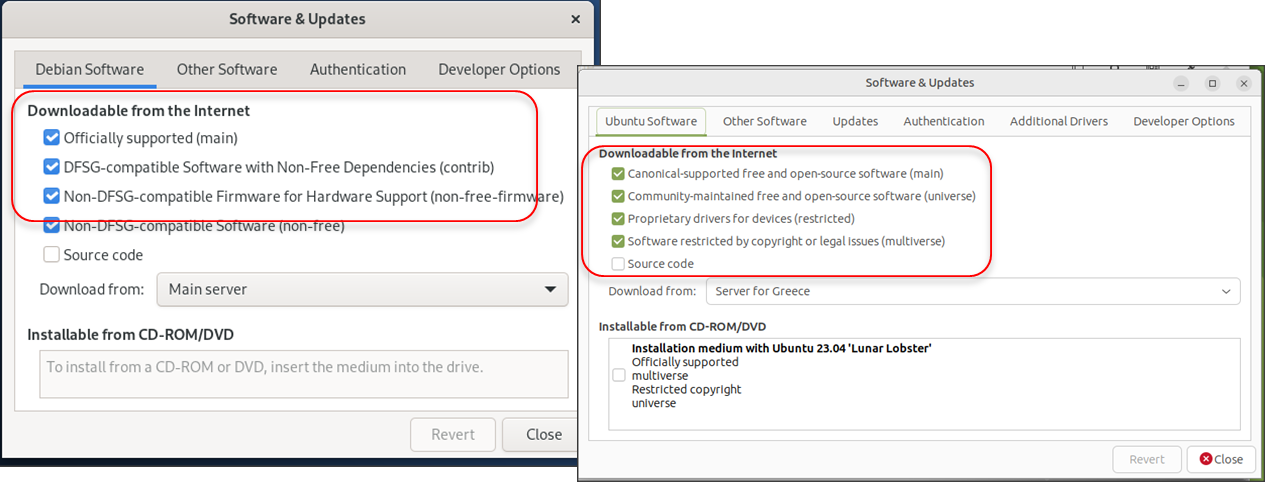This screenshot has height=482, width=1266.
Task: Close the Debian Software & Updates window
Action: point(575,19)
